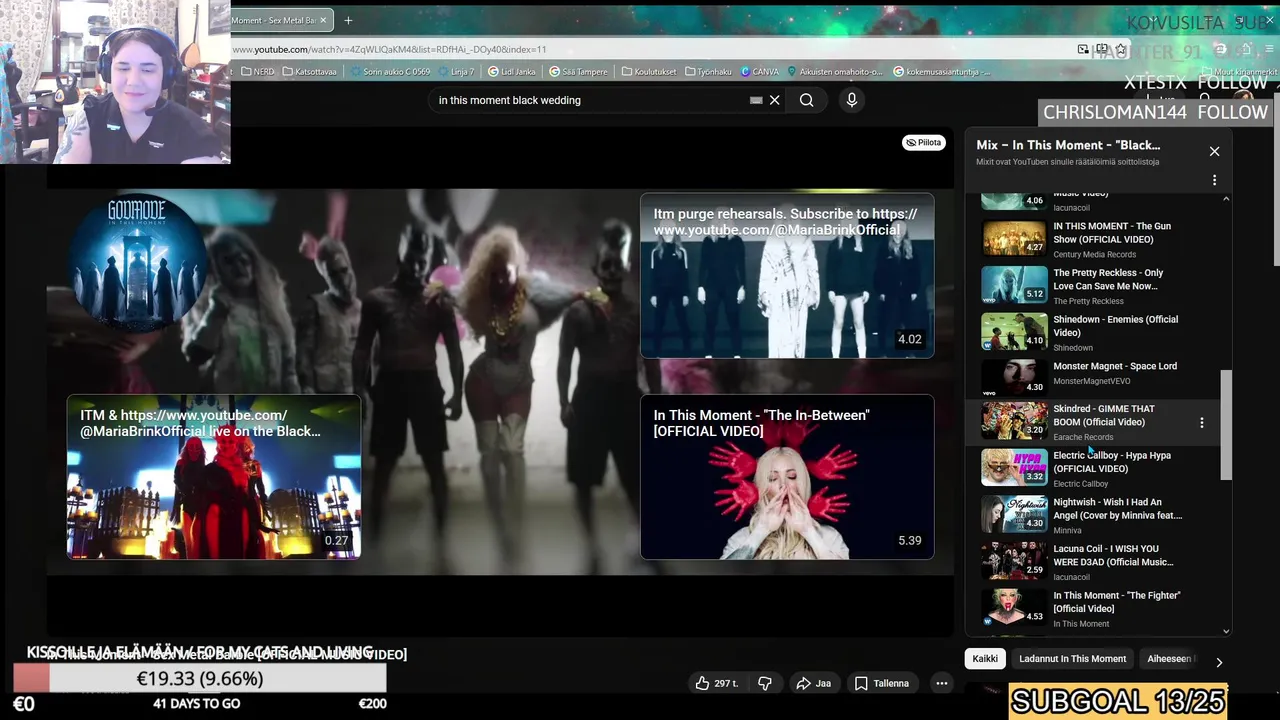Click GODMODE circular channel end card

[137, 262]
